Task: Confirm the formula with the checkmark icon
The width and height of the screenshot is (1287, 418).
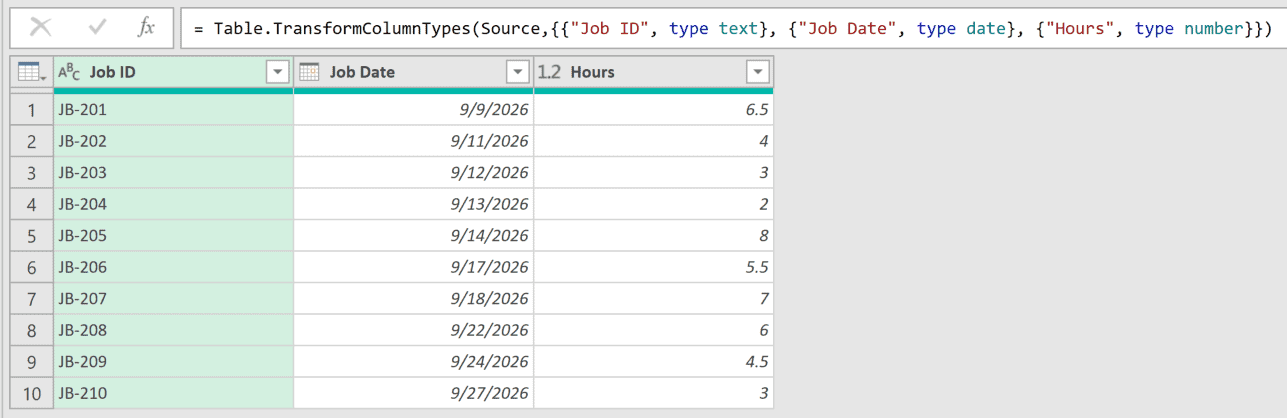Action: pos(97,27)
